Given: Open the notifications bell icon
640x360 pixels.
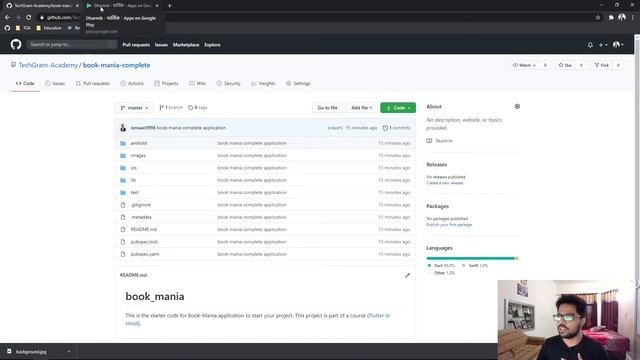Looking at the screenshot, I should (x=590, y=45).
